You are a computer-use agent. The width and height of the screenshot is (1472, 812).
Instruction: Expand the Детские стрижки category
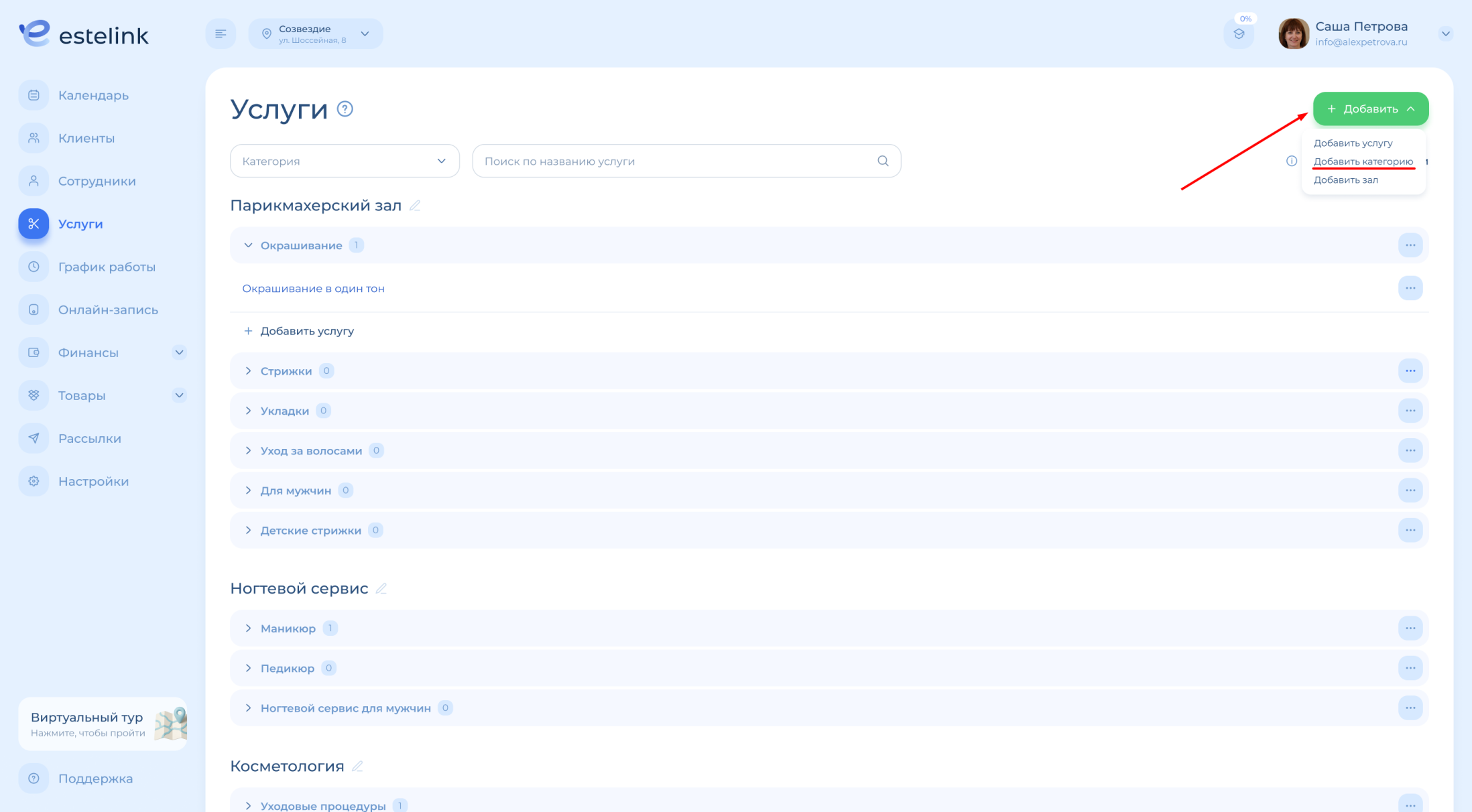pyautogui.click(x=248, y=530)
